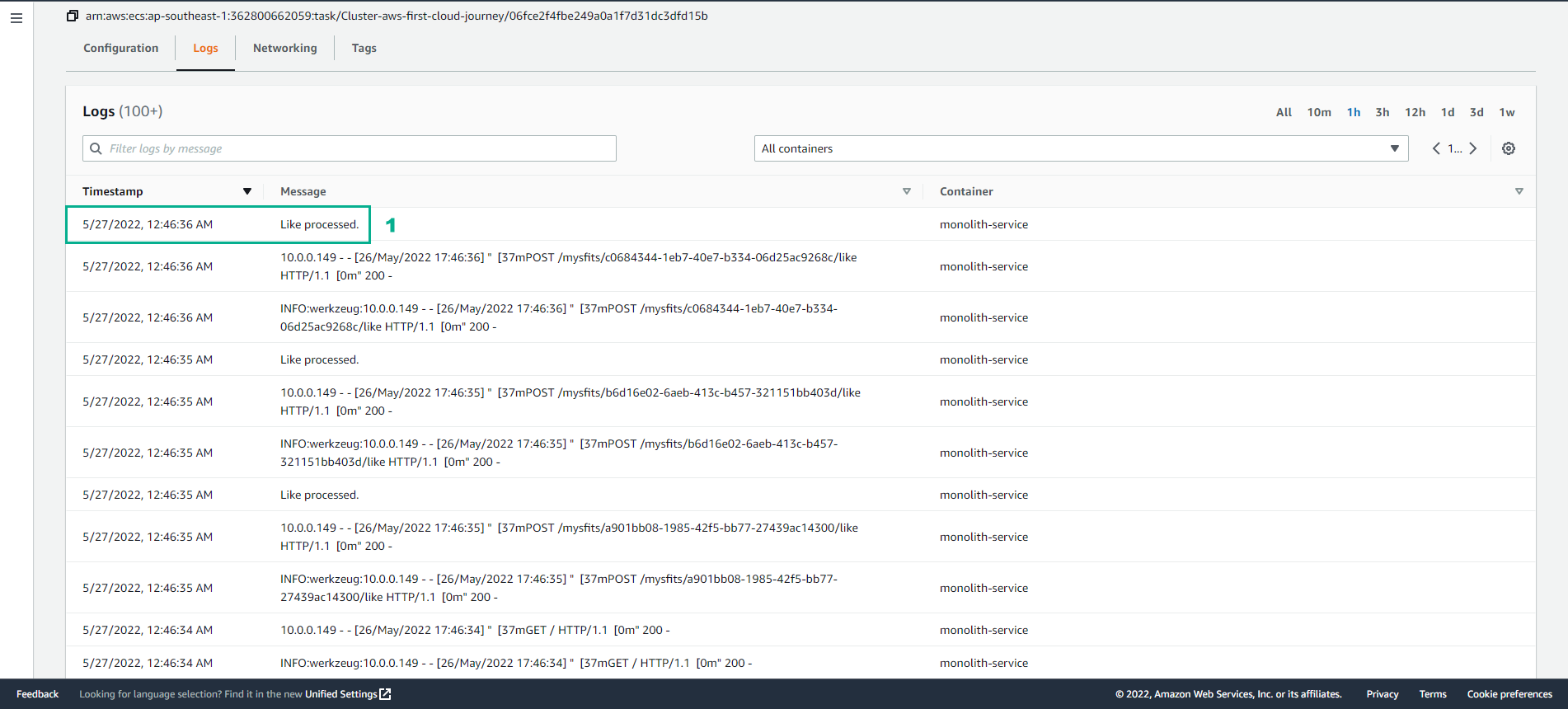Select POST b6d16e02 log starting with 10.0.0.149
The width and height of the screenshot is (1568, 709).
[570, 401]
